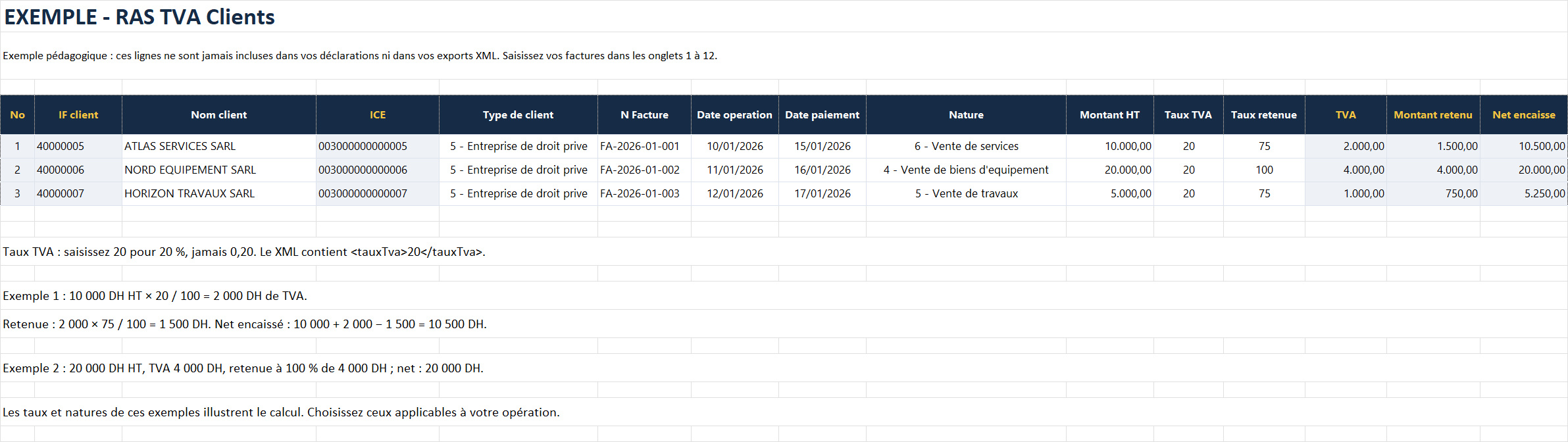Click the 'Montant retenu' column header
1568x442 pixels.
[1433, 114]
